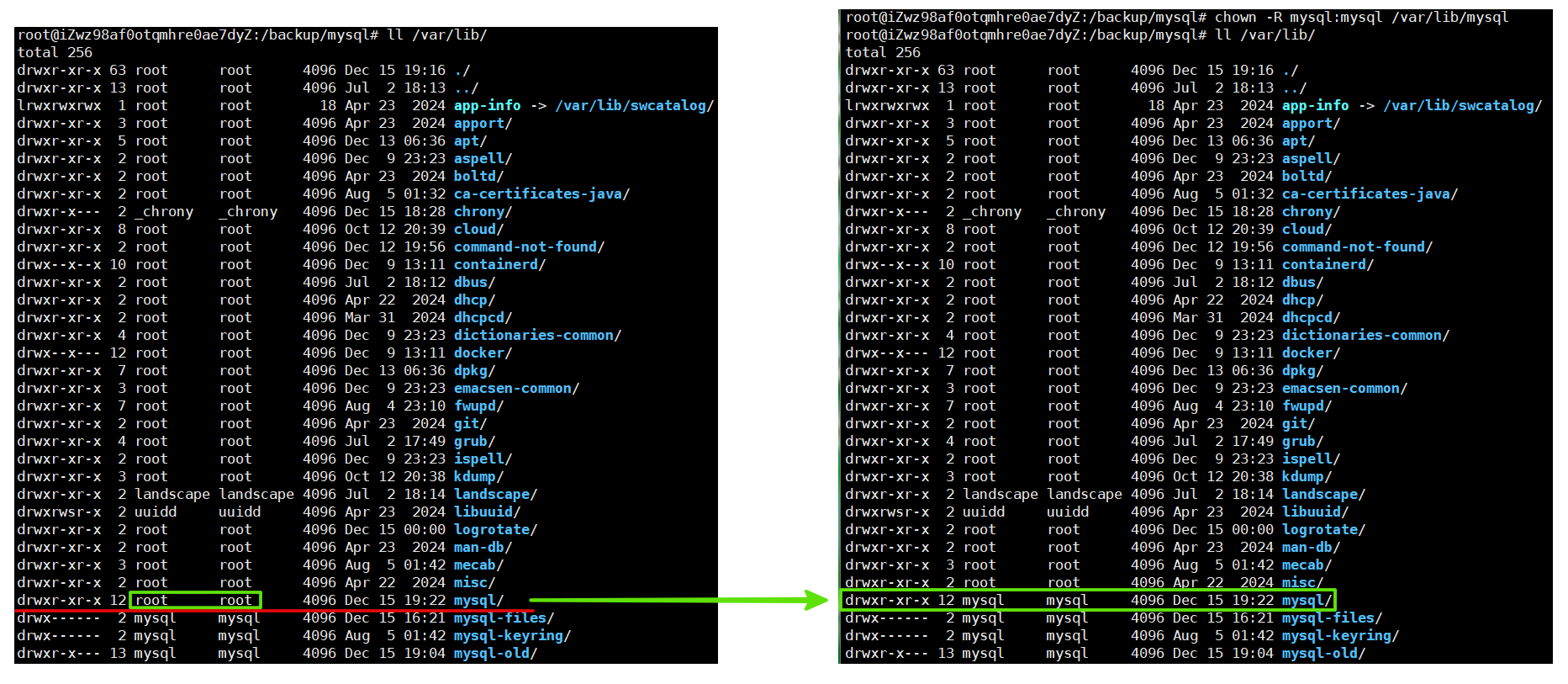Click 'emacsen-common/' in left terminal
1568x684 pixels.
(517, 389)
